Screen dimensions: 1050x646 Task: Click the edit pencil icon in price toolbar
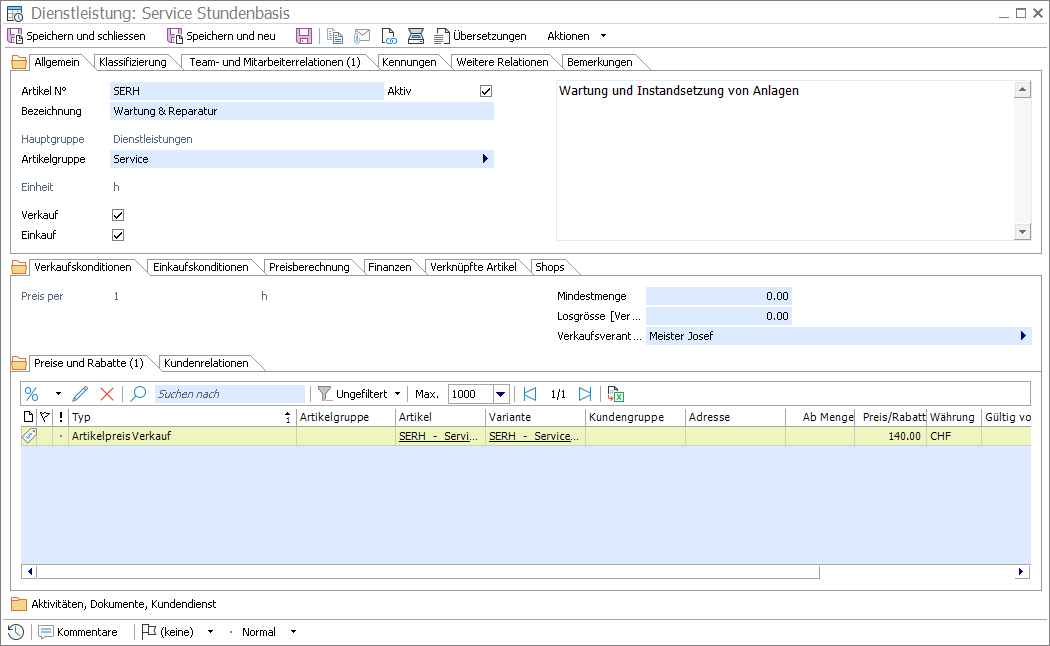point(80,394)
